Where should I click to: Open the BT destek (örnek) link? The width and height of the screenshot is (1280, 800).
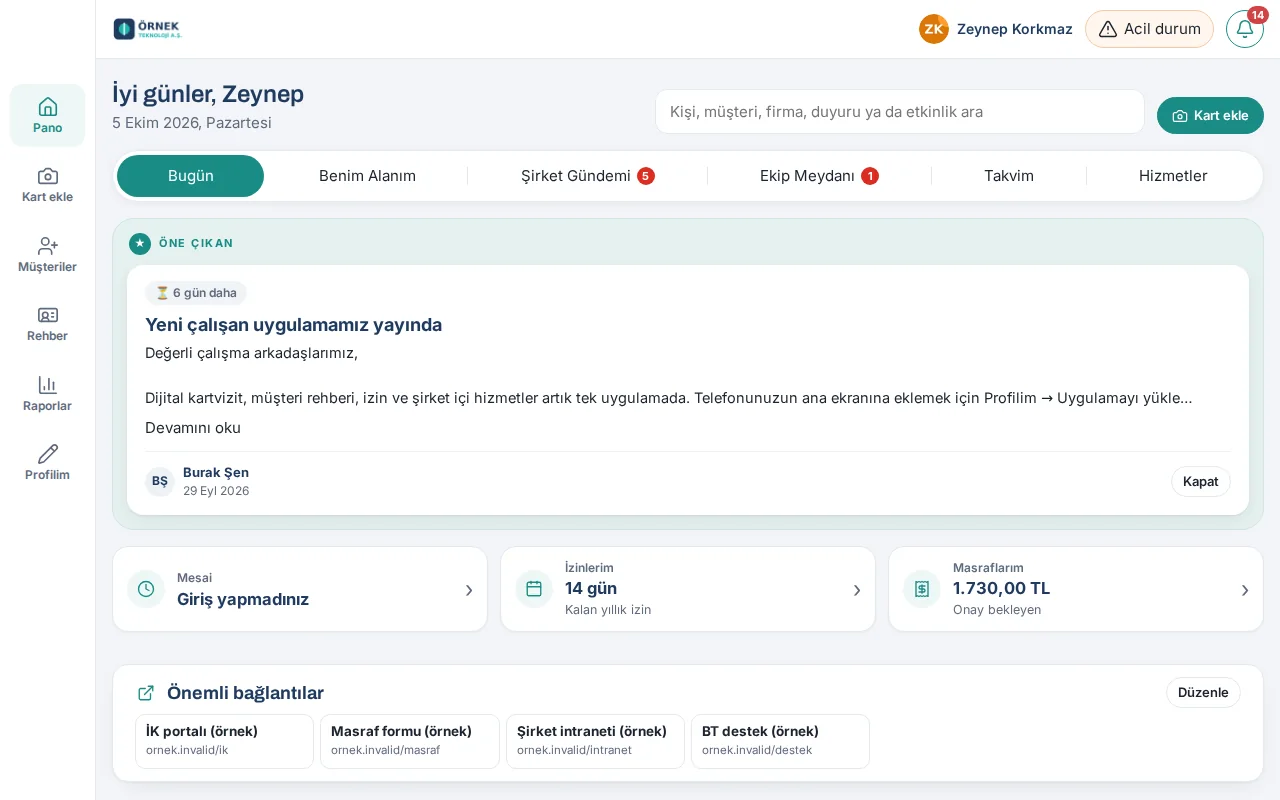point(781,741)
